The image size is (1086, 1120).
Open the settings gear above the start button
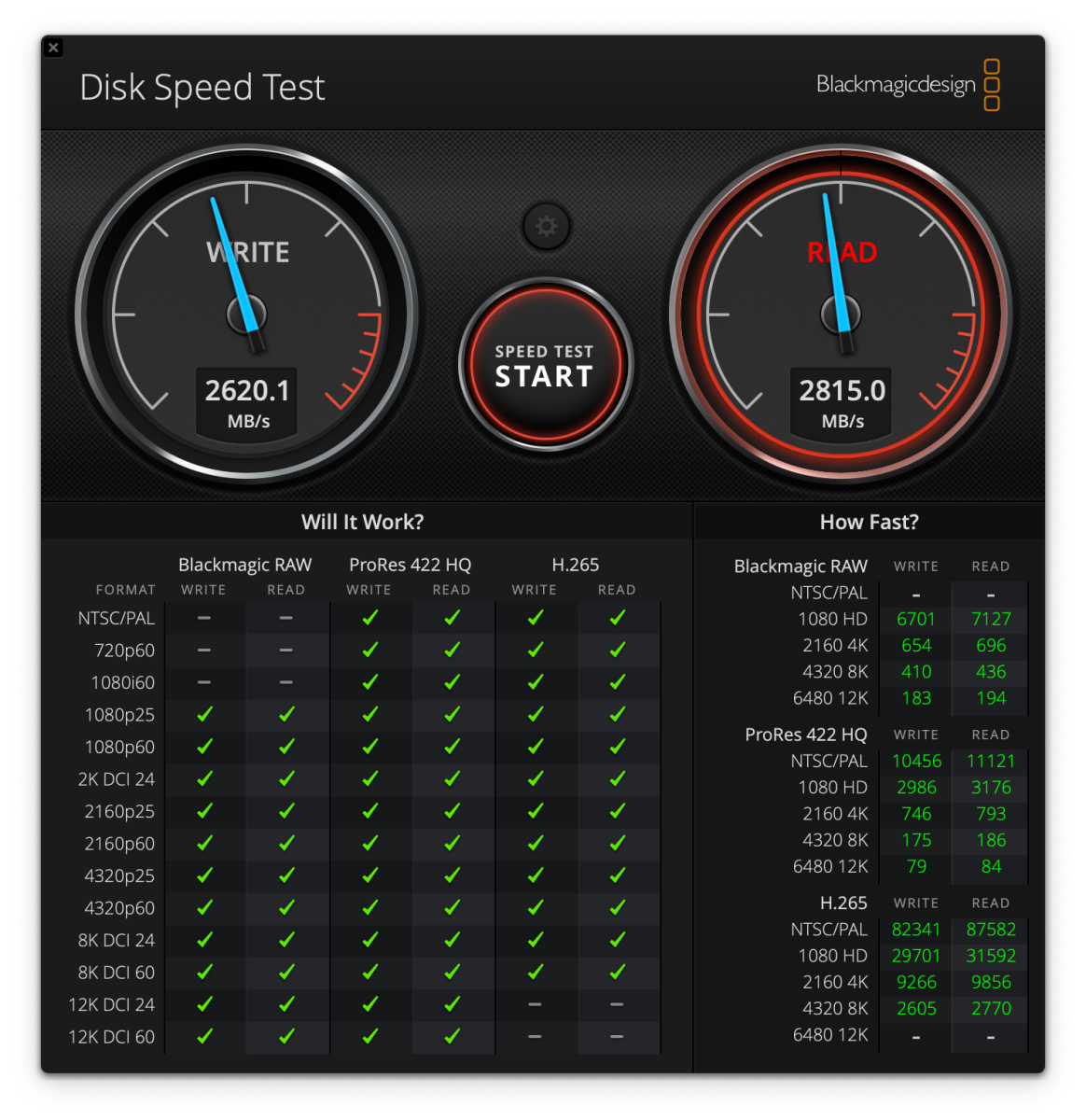click(x=547, y=226)
